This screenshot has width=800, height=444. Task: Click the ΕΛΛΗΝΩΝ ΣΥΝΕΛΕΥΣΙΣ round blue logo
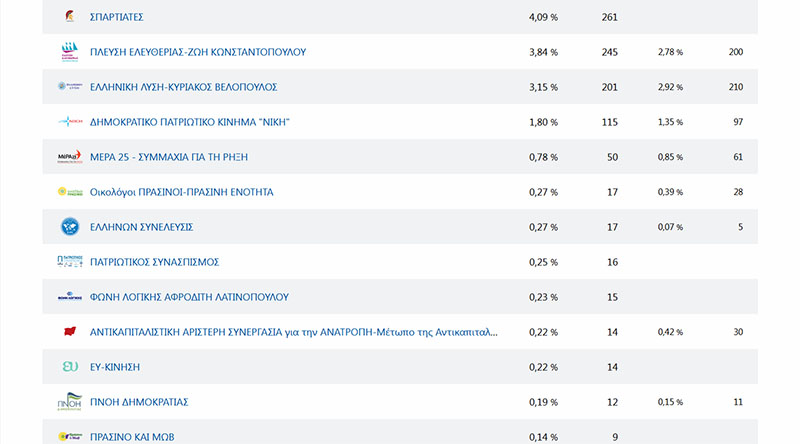click(x=68, y=227)
